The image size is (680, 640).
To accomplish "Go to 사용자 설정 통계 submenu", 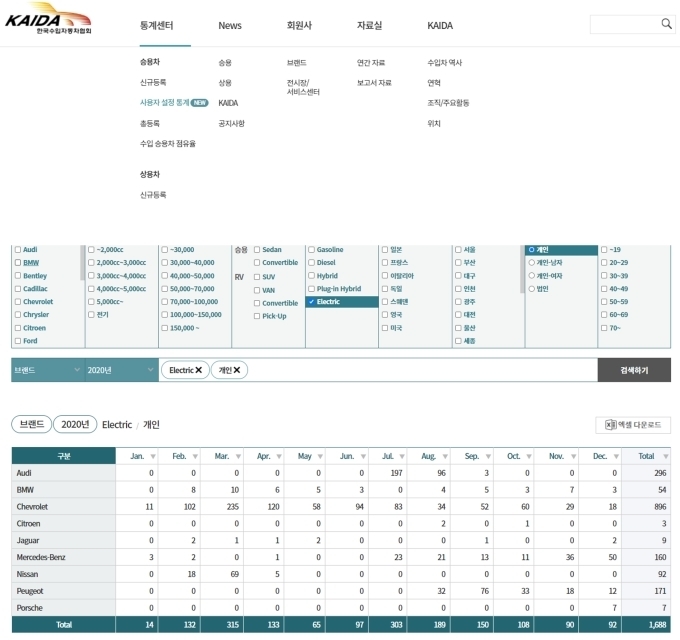I will click(164, 103).
